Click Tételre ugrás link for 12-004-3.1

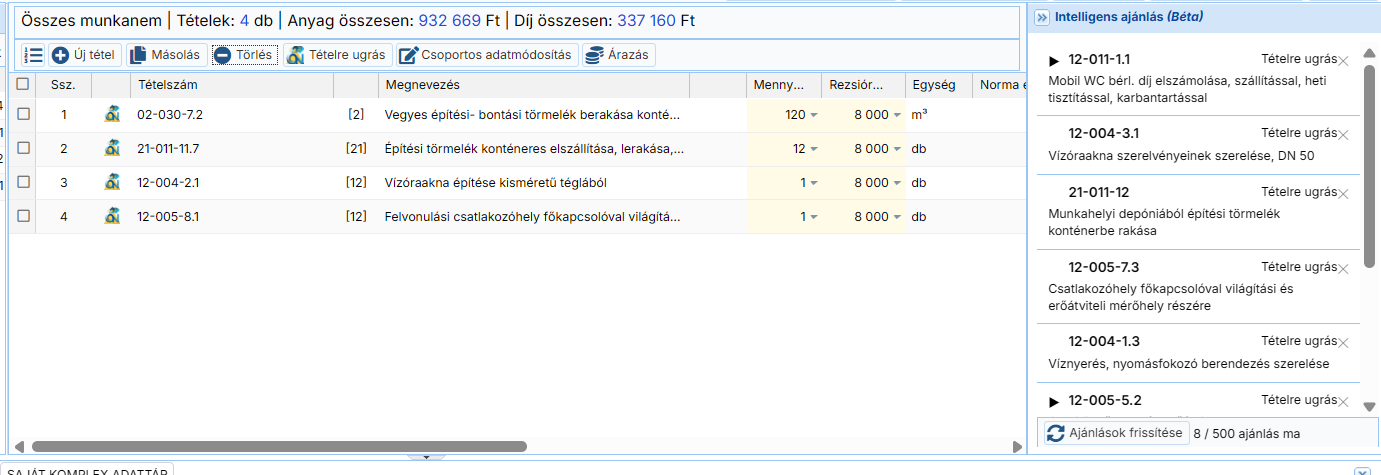click(1298, 133)
